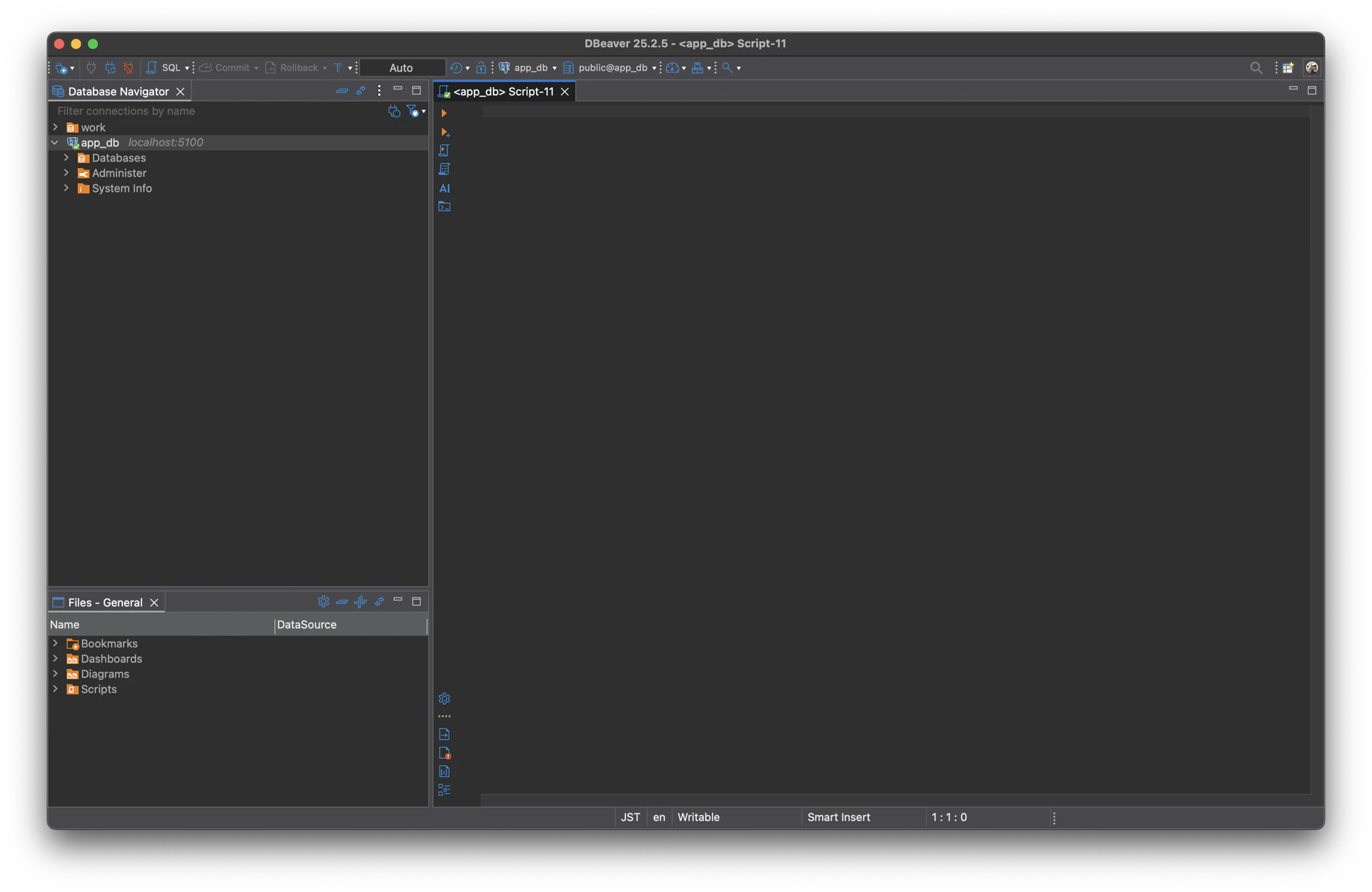Screen dimensions: 1372x892
Task: Click the SQL editor text area
Action: pyautogui.click(x=895, y=450)
